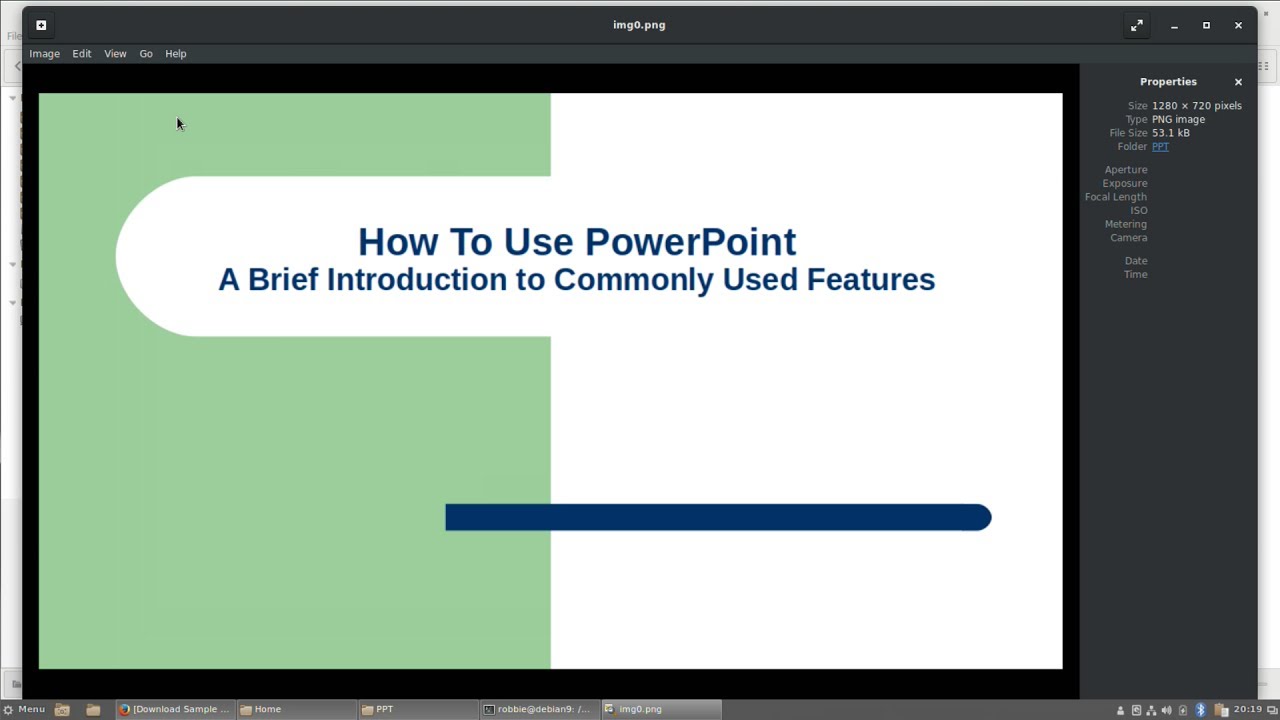Maximize the img0.png viewer window
Viewport: 1280px width, 720px height.
pos(1206,26)
